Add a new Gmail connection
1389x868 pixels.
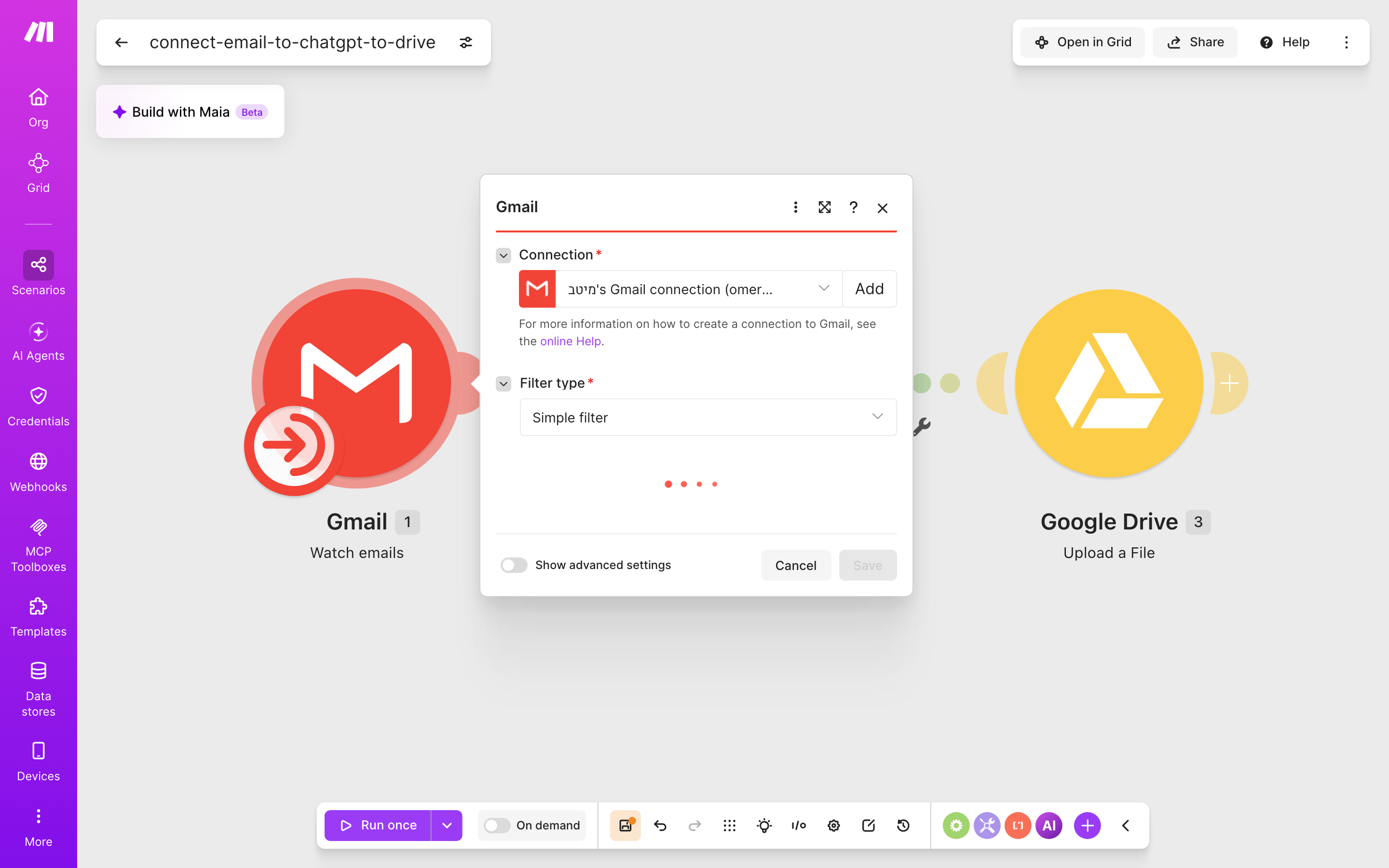click(x=869, y=289)
